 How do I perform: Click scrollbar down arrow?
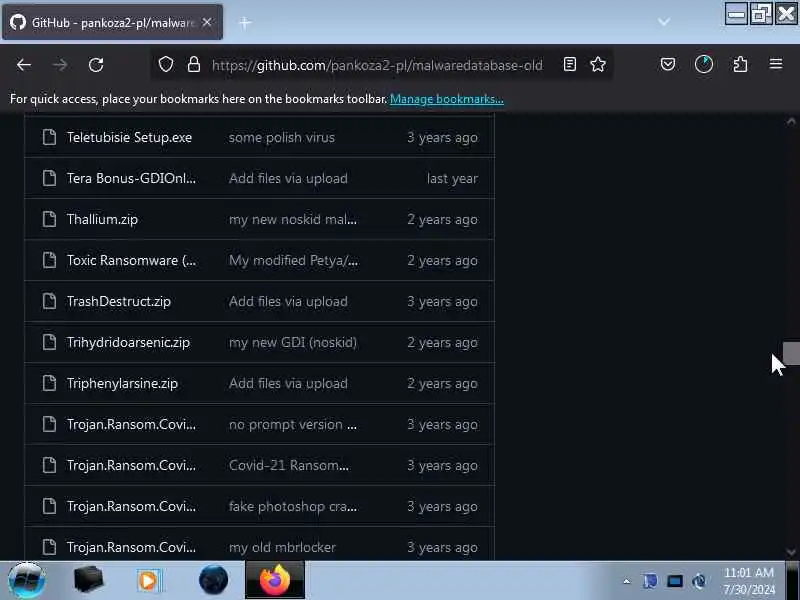pos(791,552)
